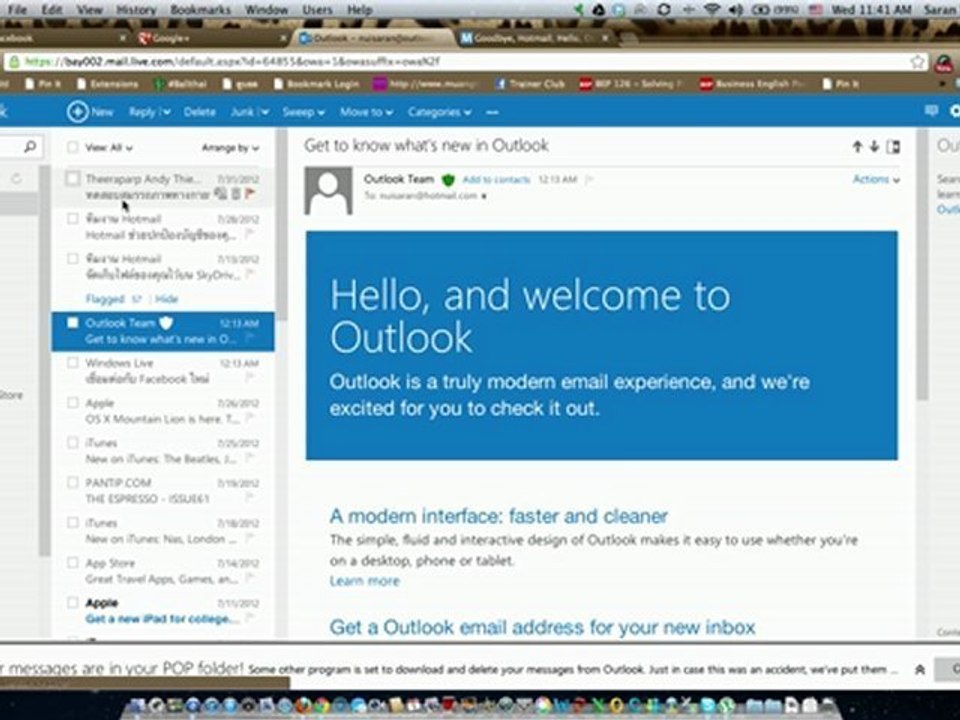Click the settings gear icon

[x=954, y=111]
